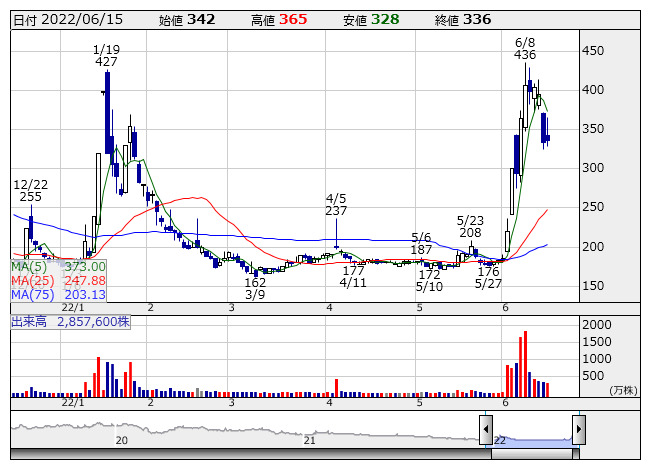Click year 21 in the overview timeline
This screenshot has height=470, width=653.
point(310,440)
